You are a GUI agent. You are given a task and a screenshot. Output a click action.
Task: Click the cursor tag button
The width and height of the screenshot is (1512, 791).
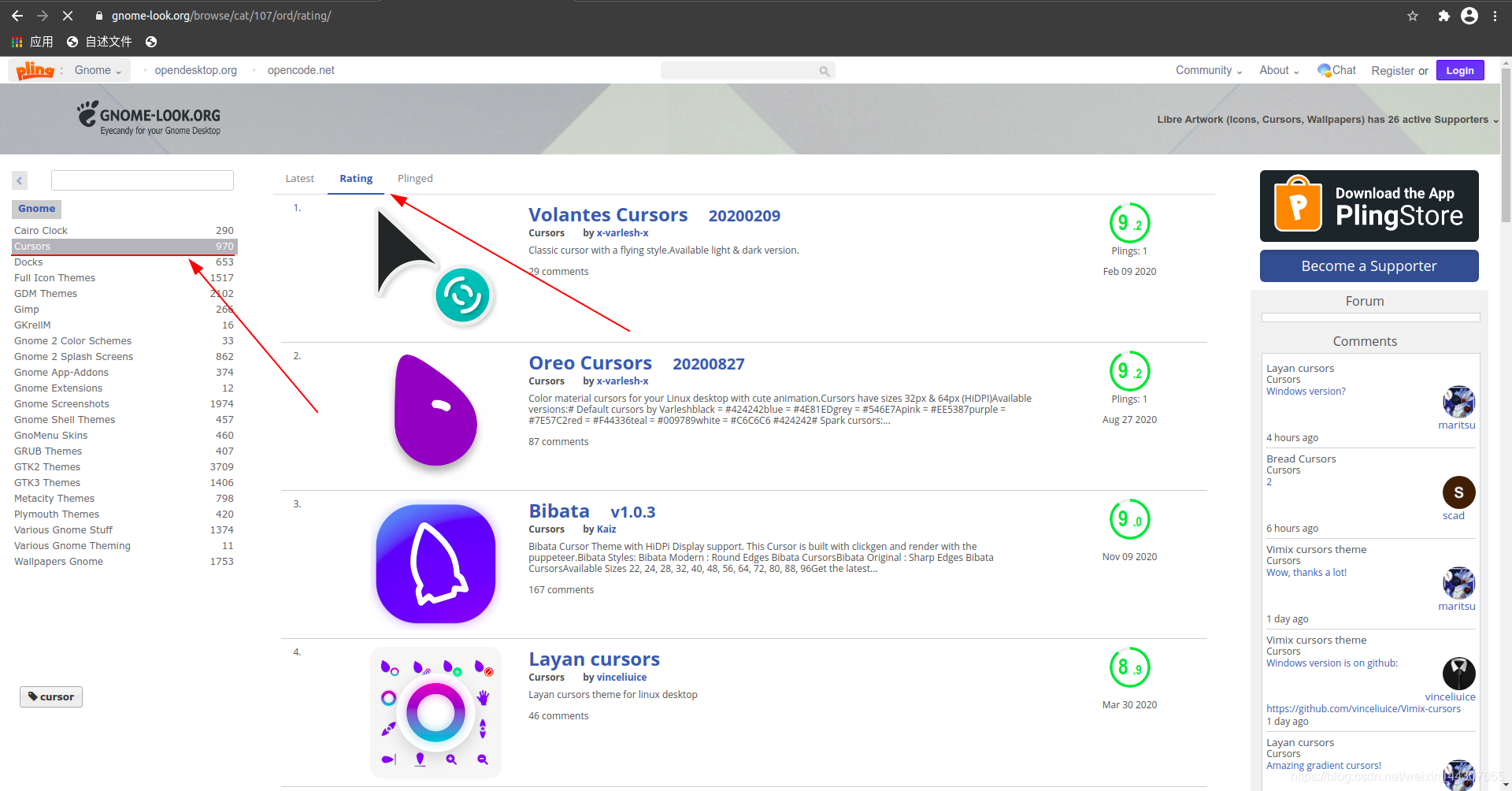pos(51,696)
